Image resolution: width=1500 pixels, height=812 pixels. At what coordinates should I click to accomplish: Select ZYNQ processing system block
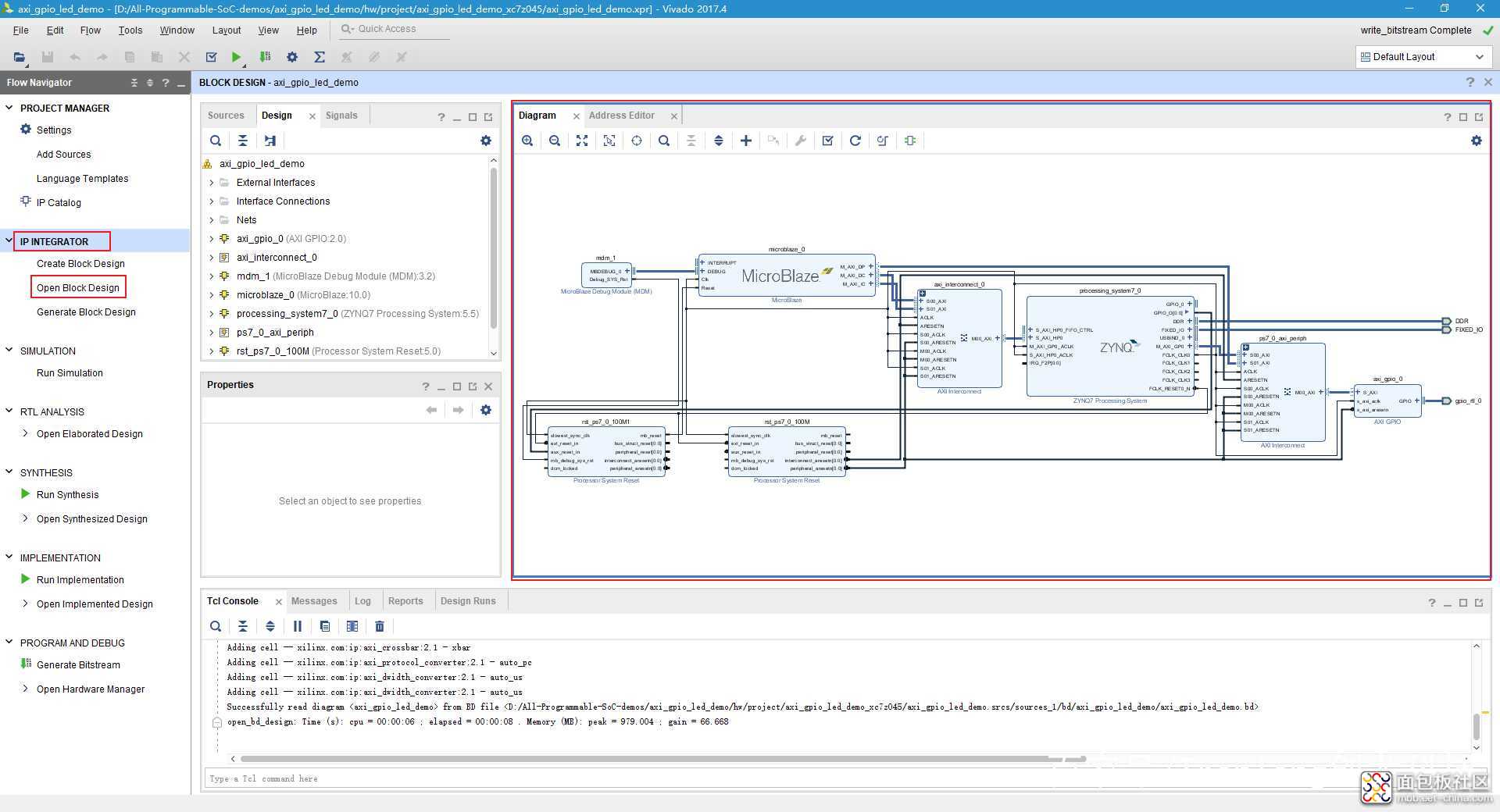click(1110, 346)
